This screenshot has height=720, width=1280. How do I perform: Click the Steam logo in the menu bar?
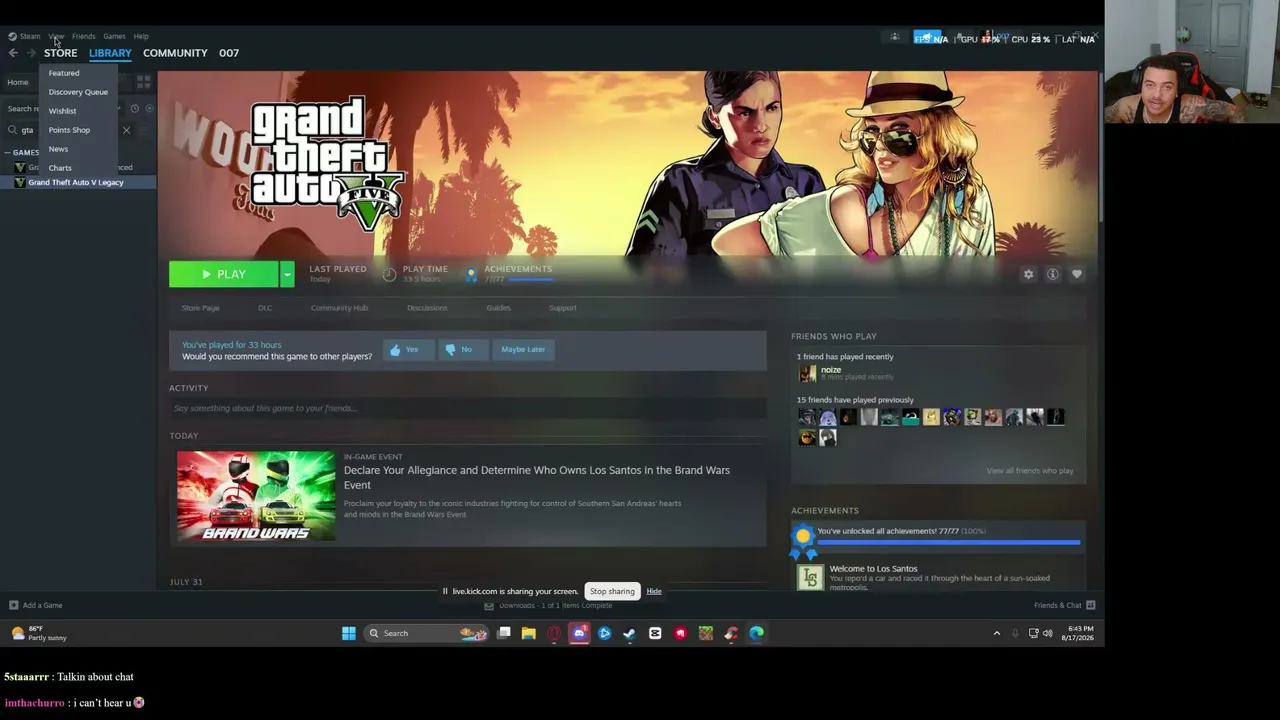tap(13, 37)
